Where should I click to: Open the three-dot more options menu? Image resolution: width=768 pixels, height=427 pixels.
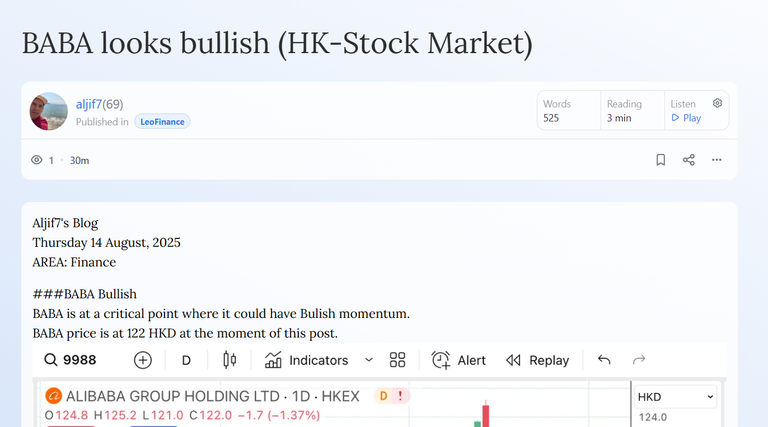click(717, 160)
